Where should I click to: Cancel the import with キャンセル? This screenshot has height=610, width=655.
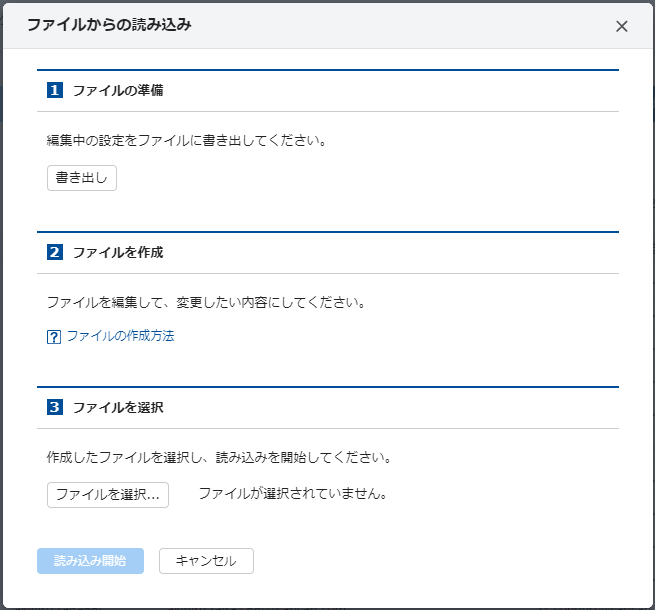pyautogui.click(x=206, y=561)
